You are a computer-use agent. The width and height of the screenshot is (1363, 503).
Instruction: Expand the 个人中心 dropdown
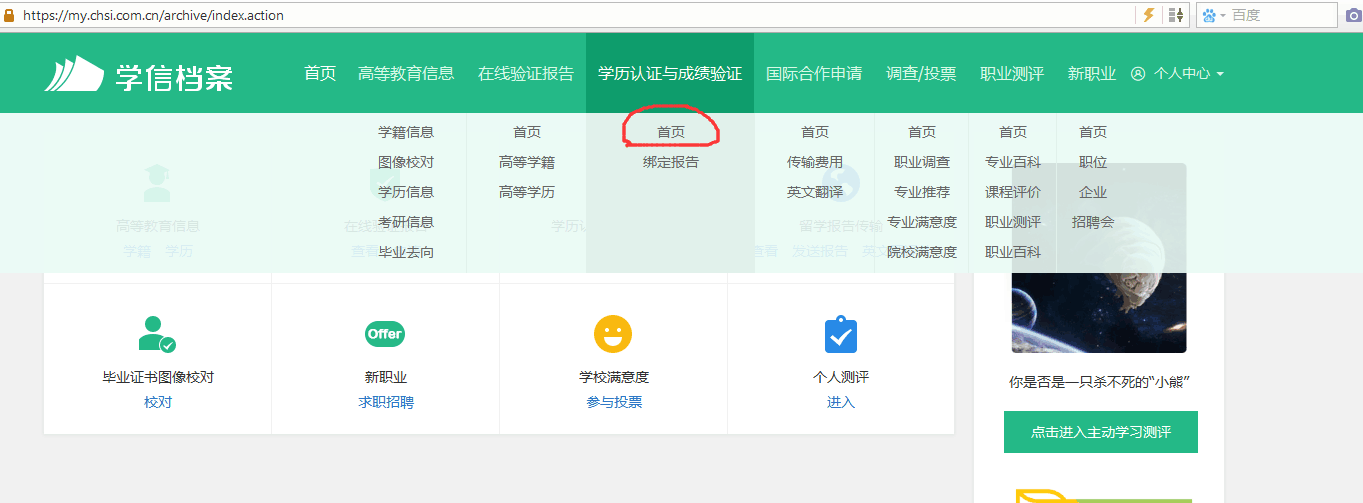pos(1178,74)
